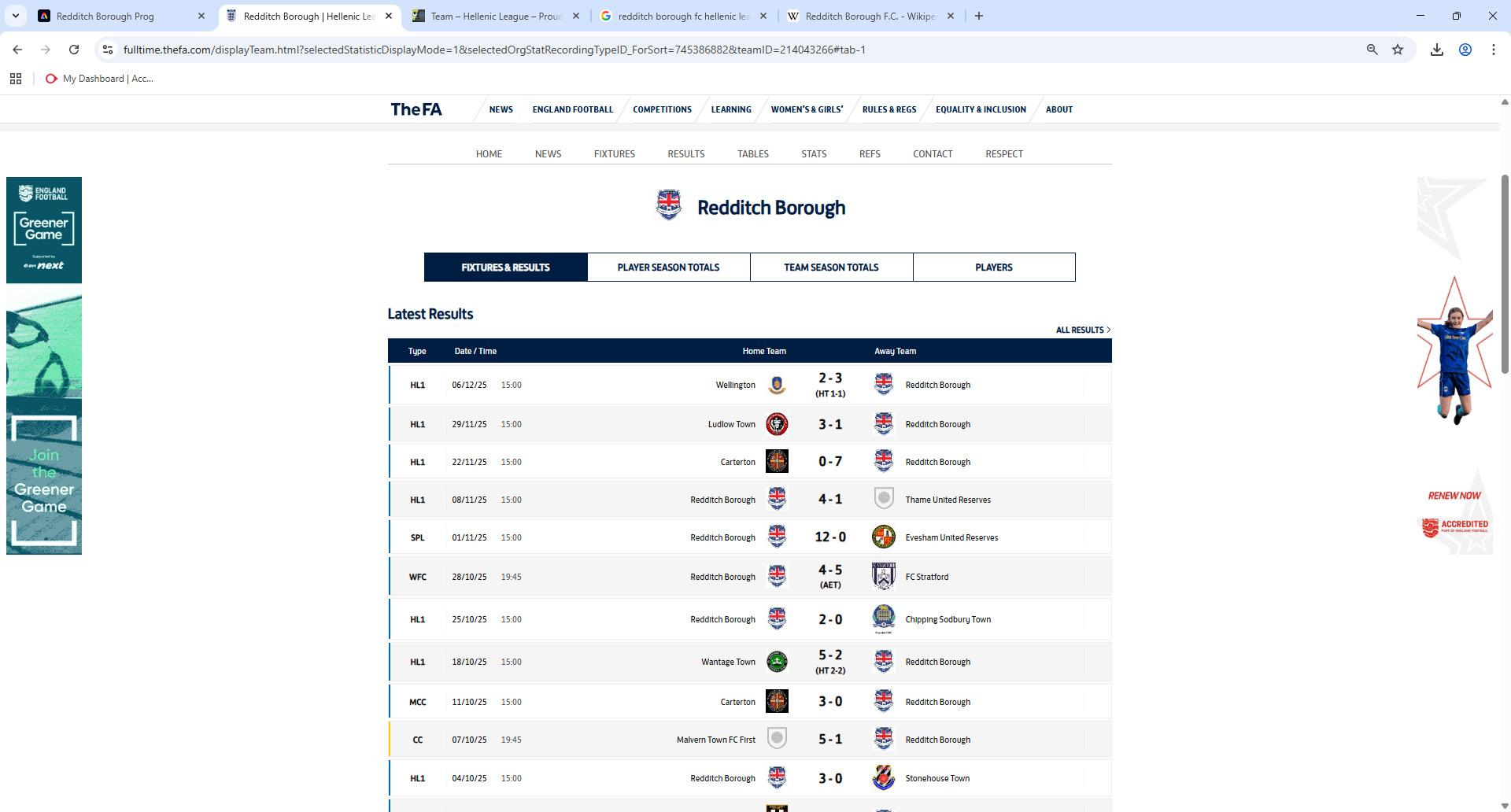1511x812 pixels.
Task: Open the Rules & Regs menu
Action: [x=889, y=109]
